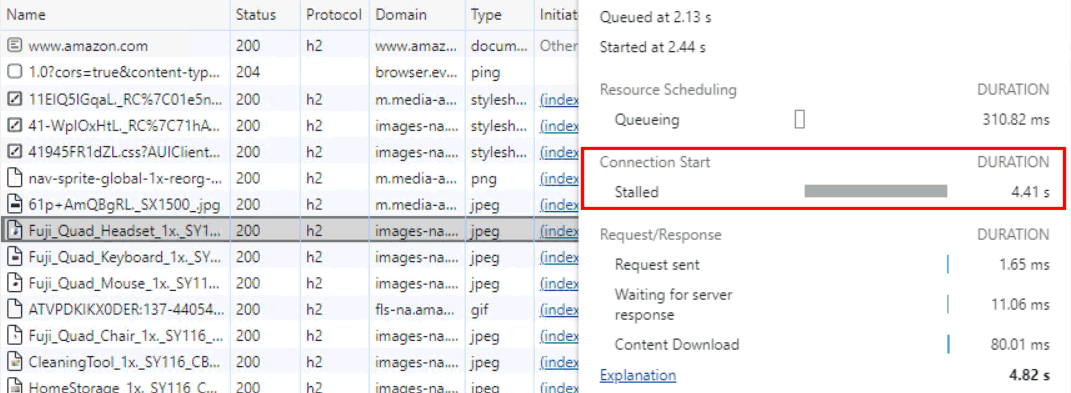Click the 'Queued at 2.13 s' text

tap(655, 18)
